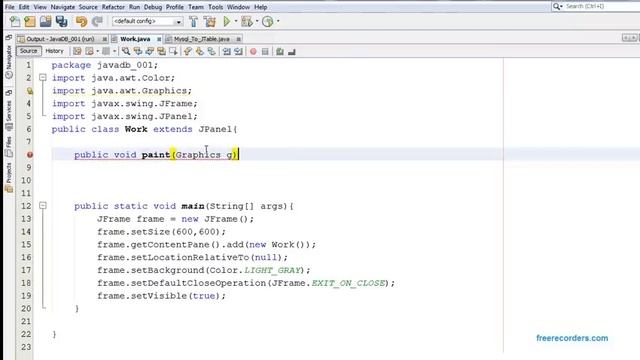Toggle bookmark on current line

(x=211, y=51)
